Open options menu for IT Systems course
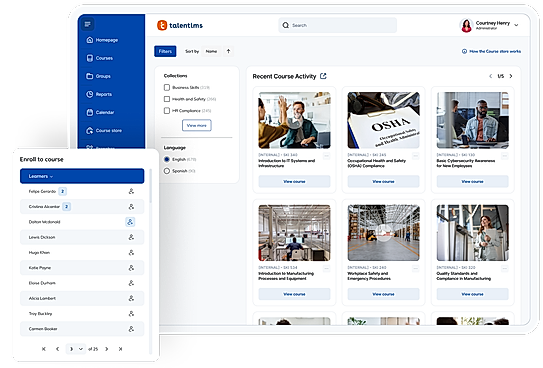Screen dimensions: 543x368 327,156
